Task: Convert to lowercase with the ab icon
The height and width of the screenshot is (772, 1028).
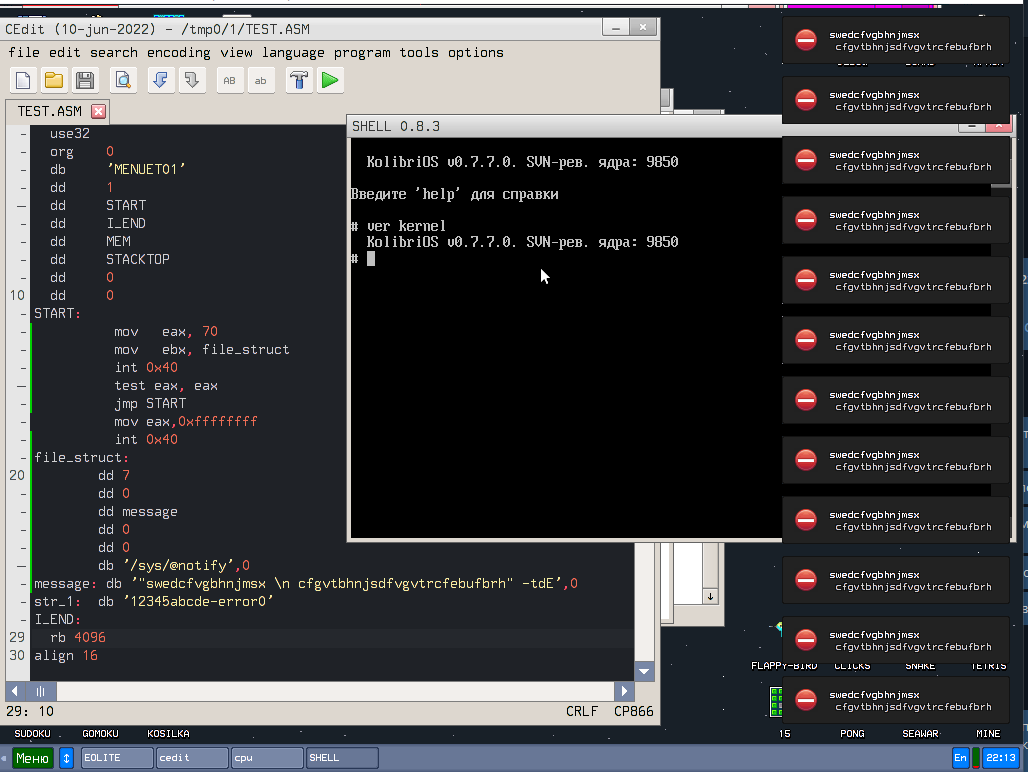Action: [261, 80]
